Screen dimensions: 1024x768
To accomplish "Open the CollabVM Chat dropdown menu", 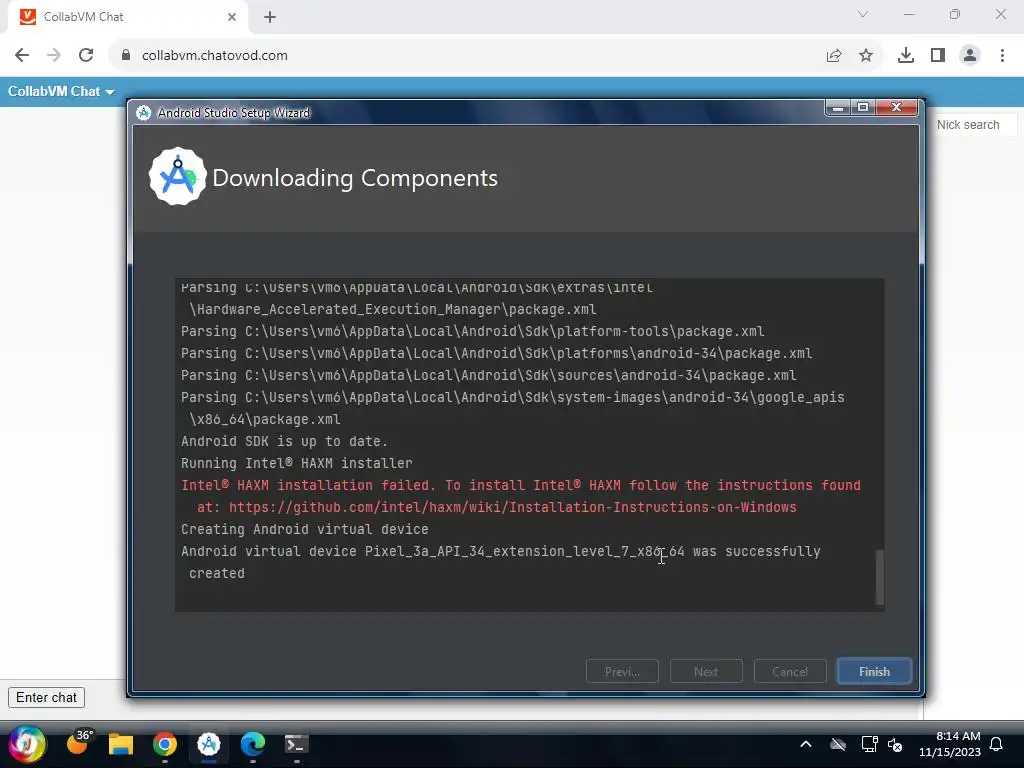I will 61,91.
